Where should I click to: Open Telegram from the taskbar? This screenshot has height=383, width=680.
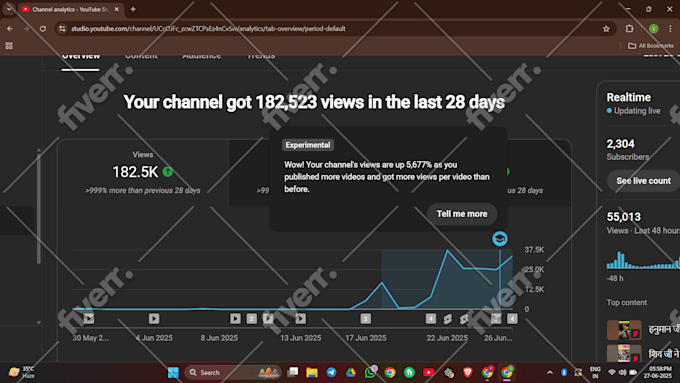click(331, 372)
